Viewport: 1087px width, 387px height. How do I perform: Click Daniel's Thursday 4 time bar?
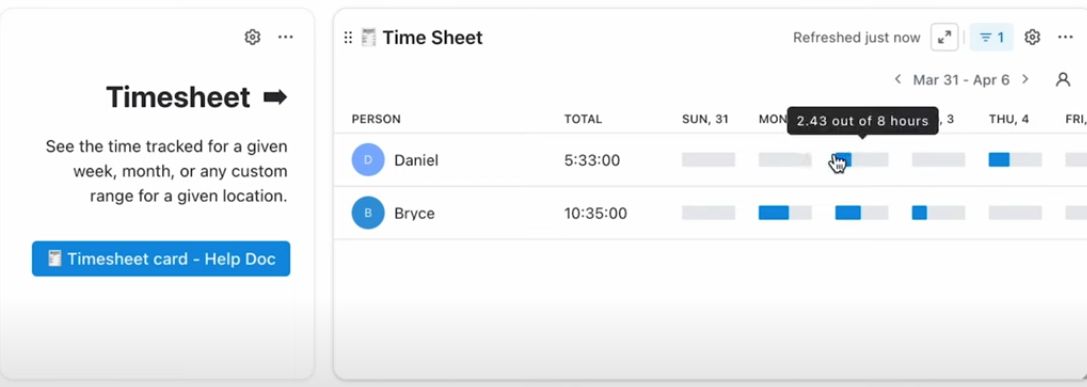pyautogui.click(x=1015, y=160)
